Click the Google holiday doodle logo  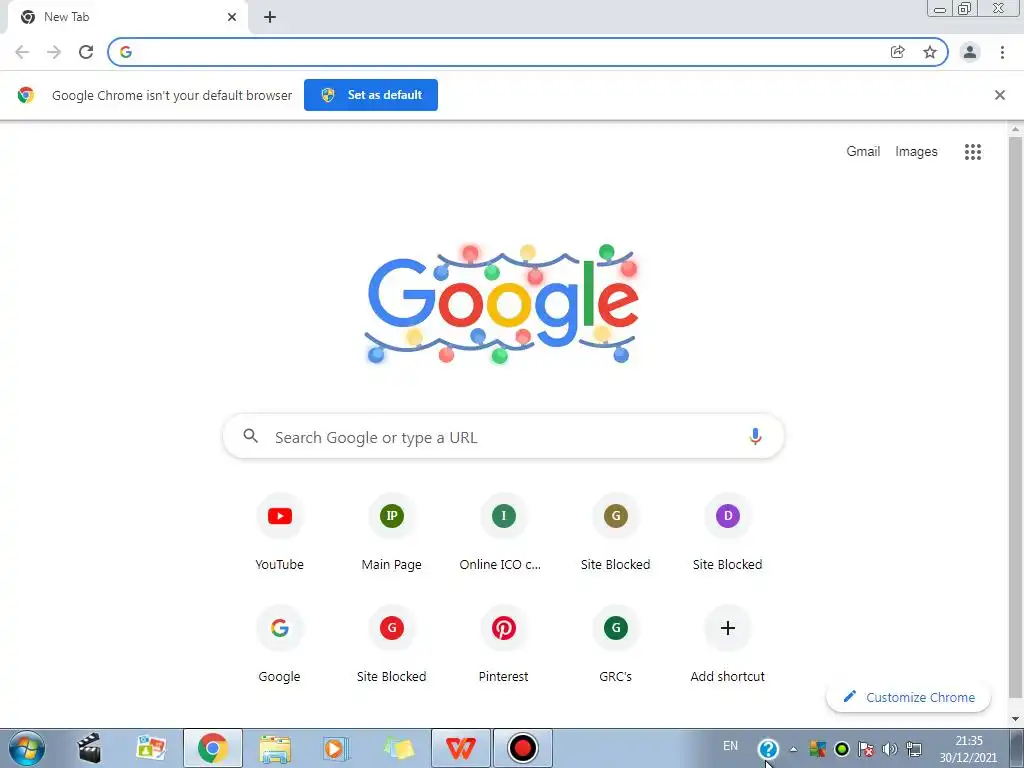tap(502, 304)
